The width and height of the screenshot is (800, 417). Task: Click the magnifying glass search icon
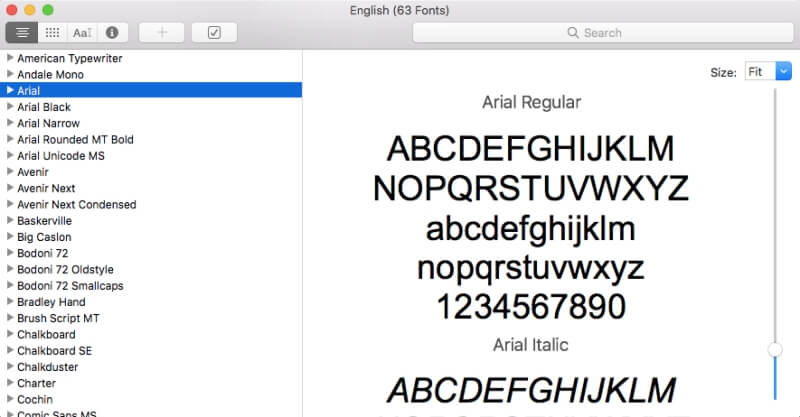573,33
